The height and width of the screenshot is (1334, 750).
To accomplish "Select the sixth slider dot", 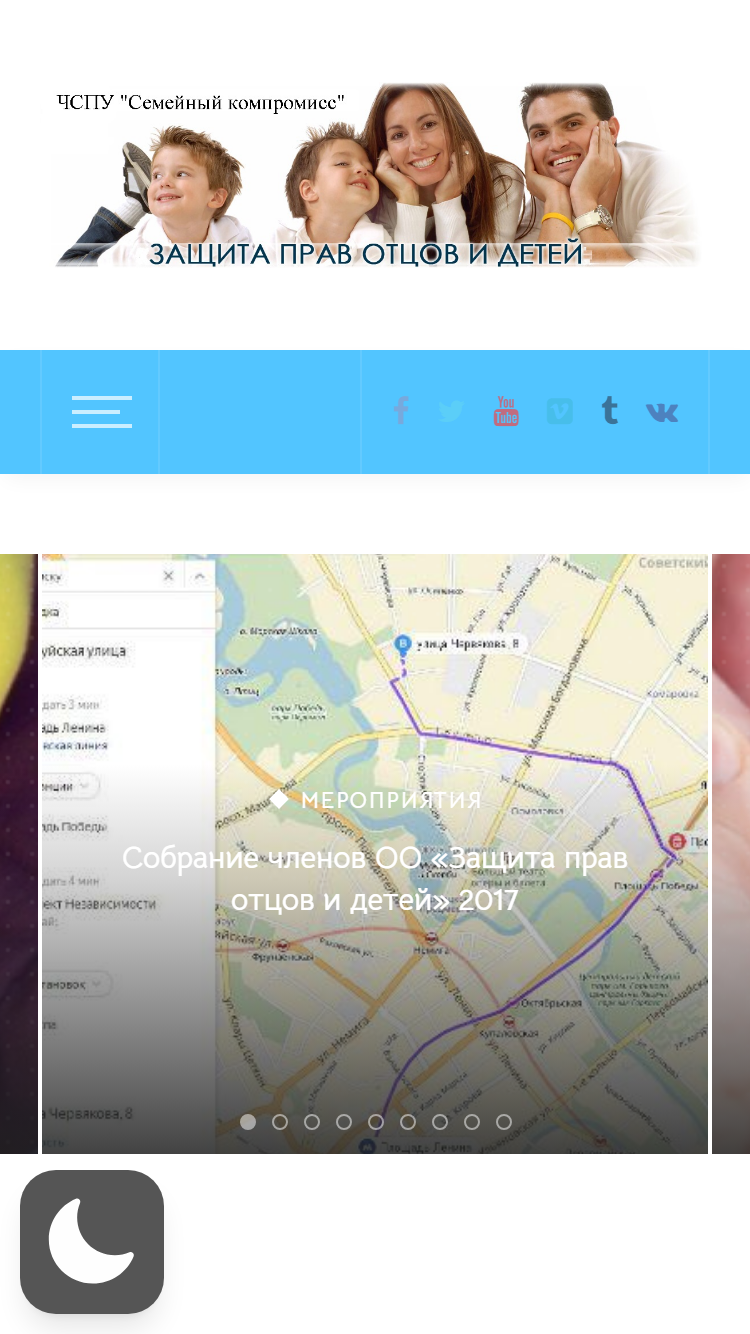I will [x=408, y=1122].
